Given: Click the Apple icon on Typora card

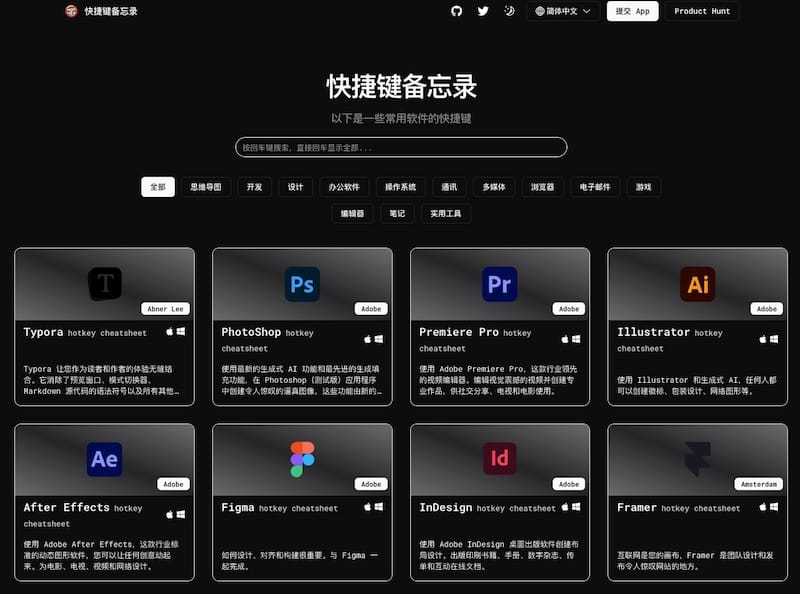Looking at the screenshot, I should [x=169, y=332].
